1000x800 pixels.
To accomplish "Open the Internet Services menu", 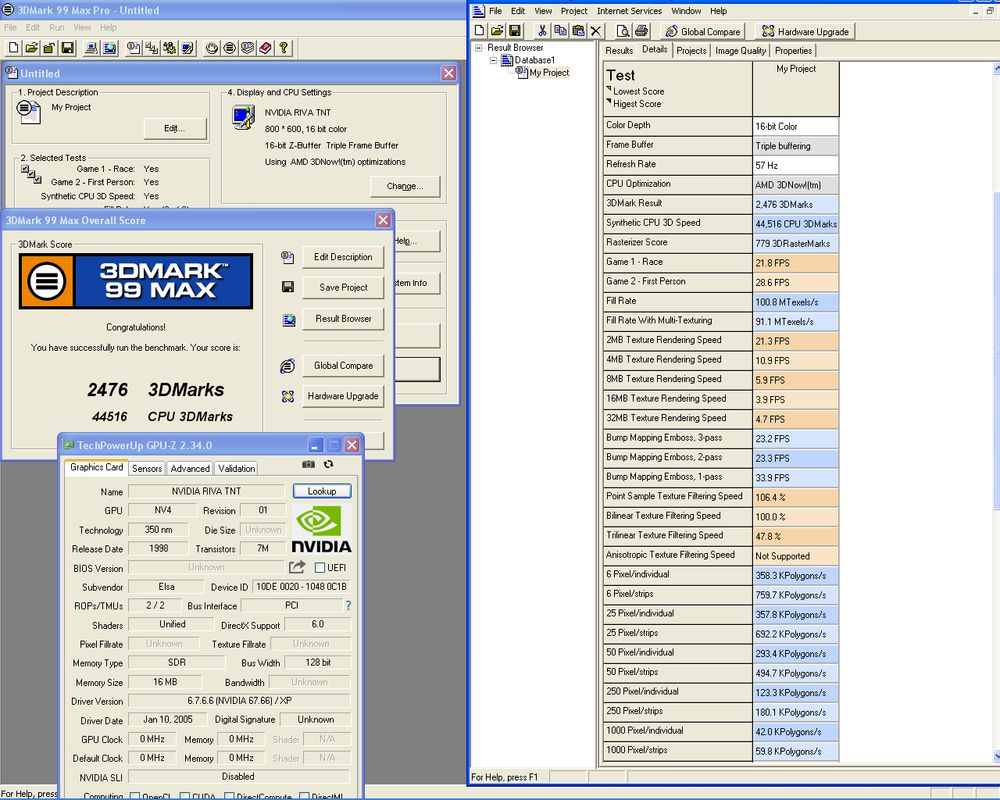I will point(629,11).
